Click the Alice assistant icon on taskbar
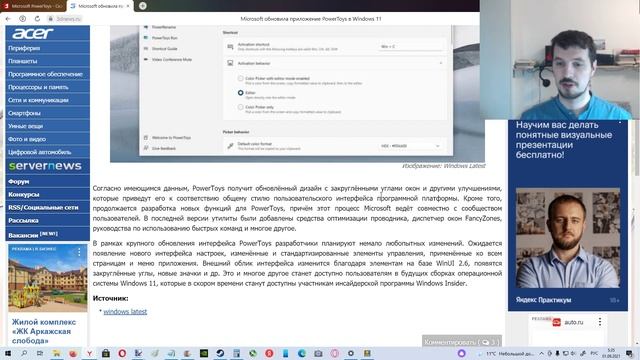Screen dimensions: 640x360 pos(462,353)
